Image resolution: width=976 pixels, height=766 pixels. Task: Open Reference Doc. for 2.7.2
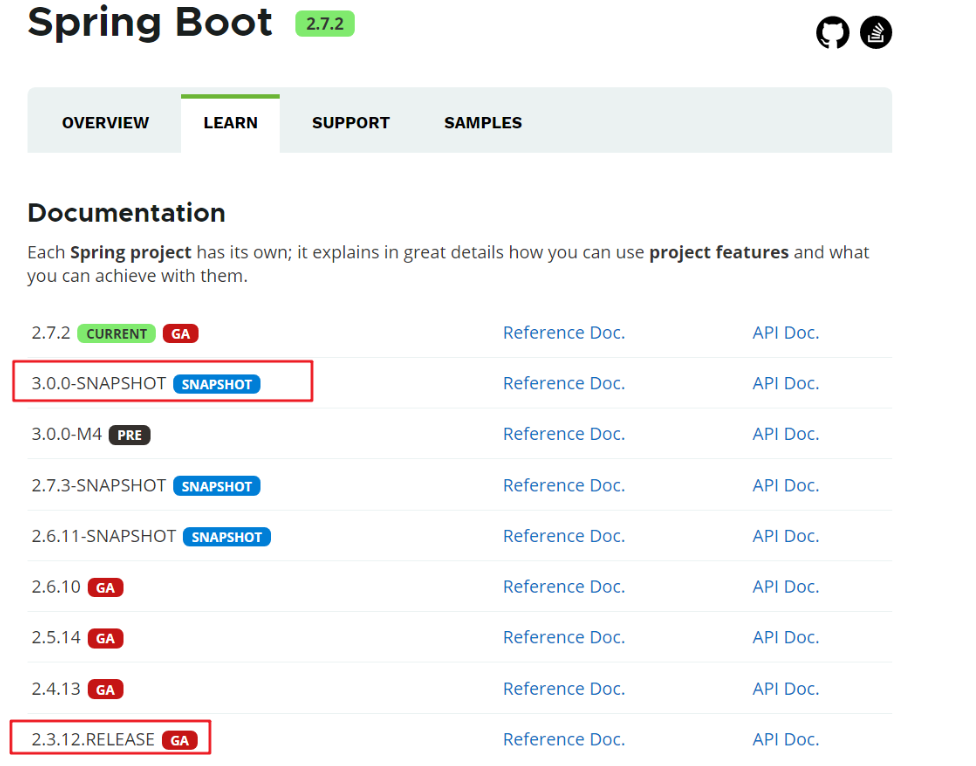click(x=564, y=333)
